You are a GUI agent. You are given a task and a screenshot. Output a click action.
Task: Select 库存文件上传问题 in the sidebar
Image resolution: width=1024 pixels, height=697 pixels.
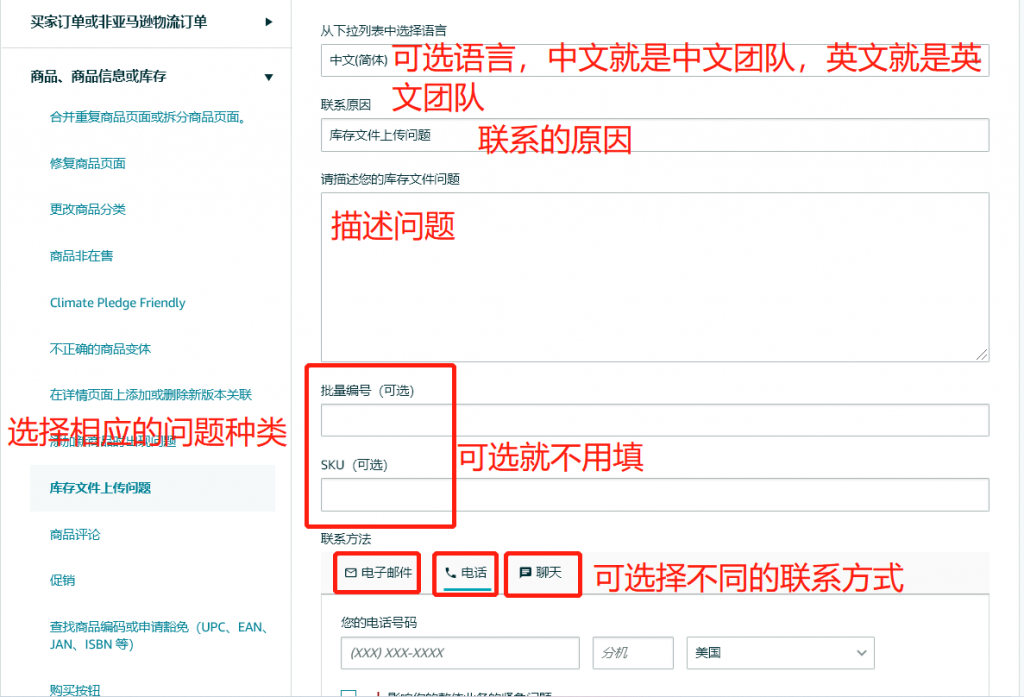click(x=152, y=488)
